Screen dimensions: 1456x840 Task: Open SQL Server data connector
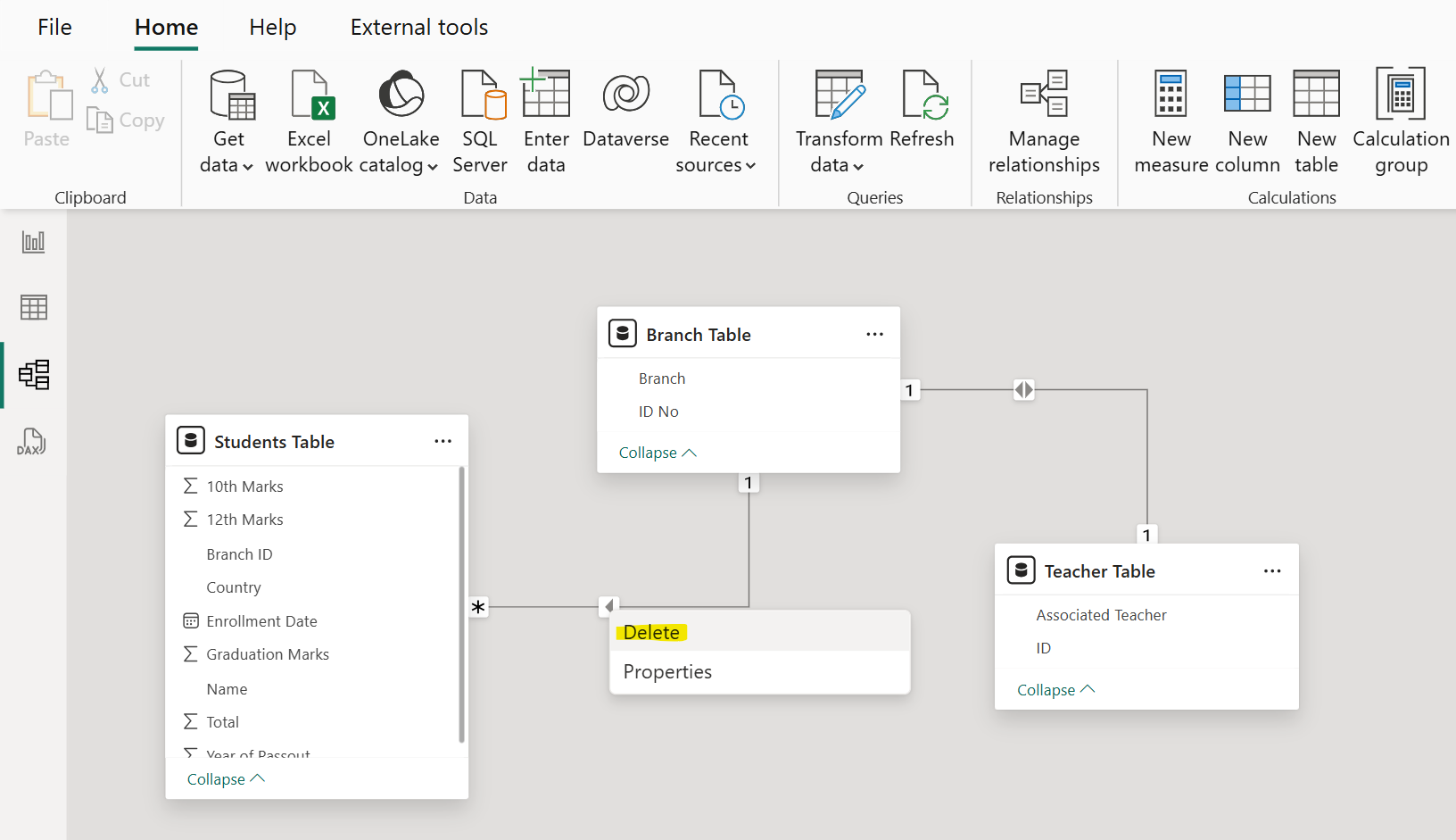[480, 121]
